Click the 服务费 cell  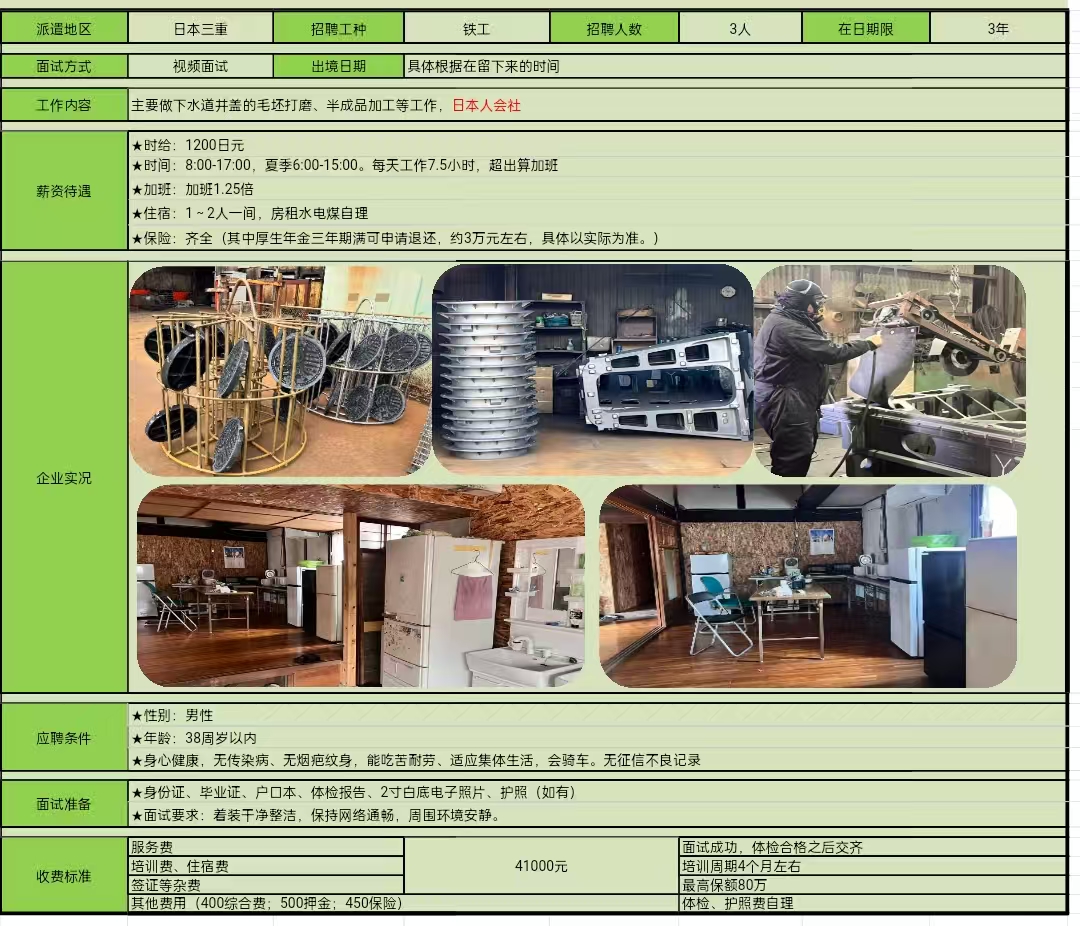[266, 847]
